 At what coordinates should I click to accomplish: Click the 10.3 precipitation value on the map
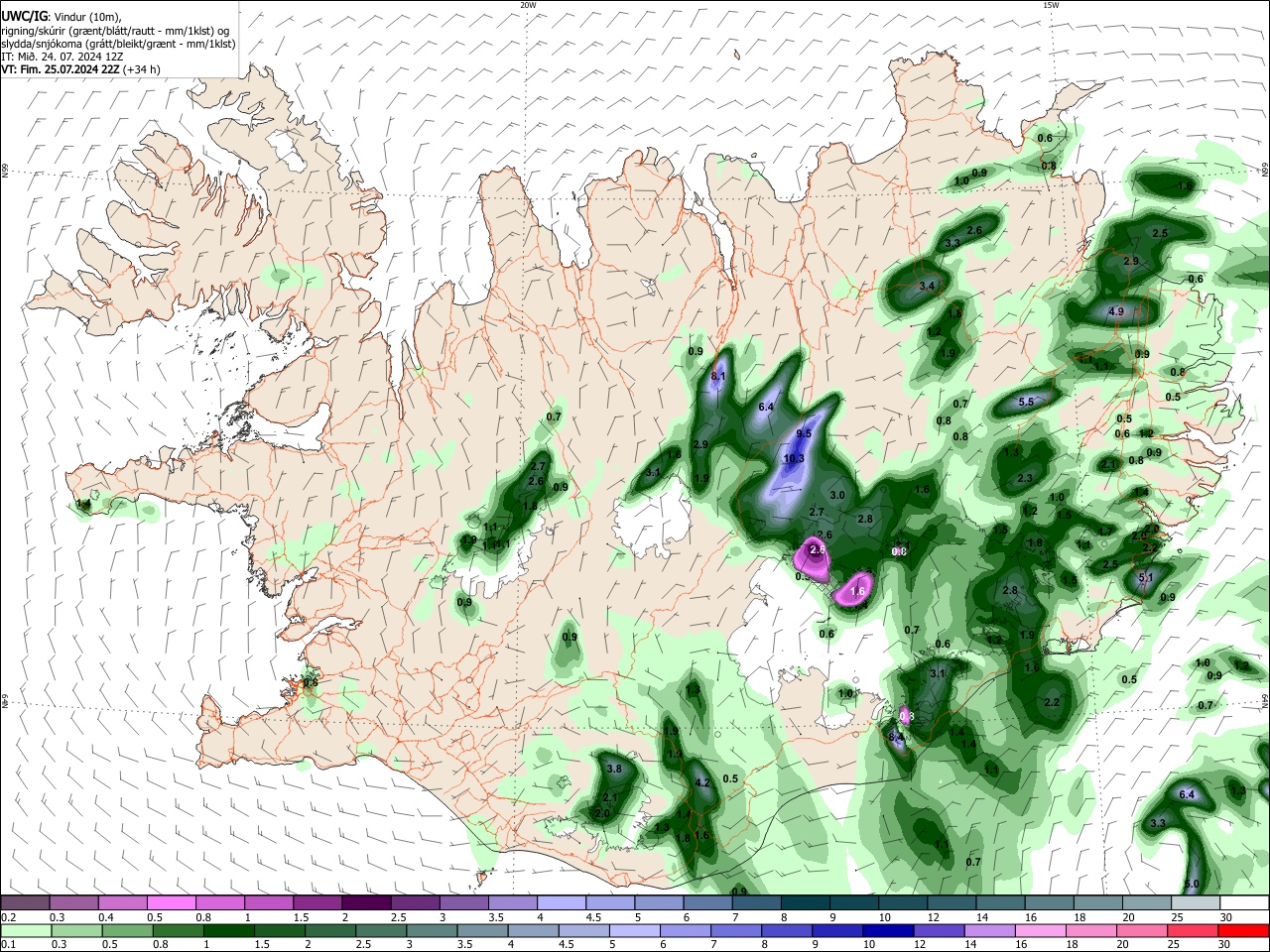point(794,459)
